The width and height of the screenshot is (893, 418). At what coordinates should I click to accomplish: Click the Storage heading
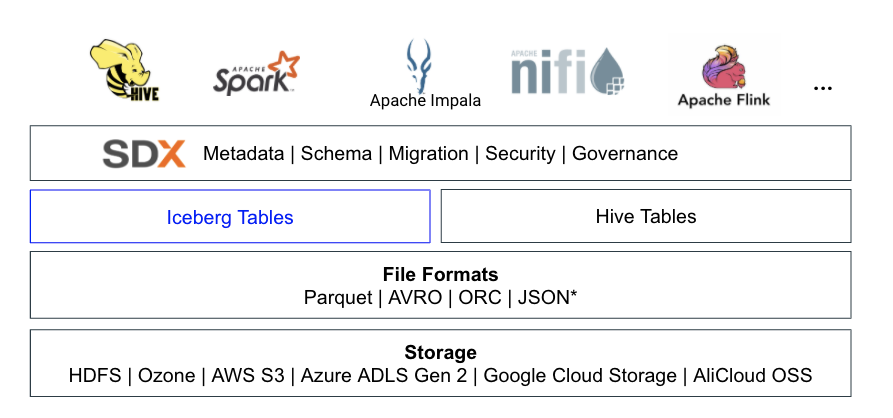pos(440,352)
